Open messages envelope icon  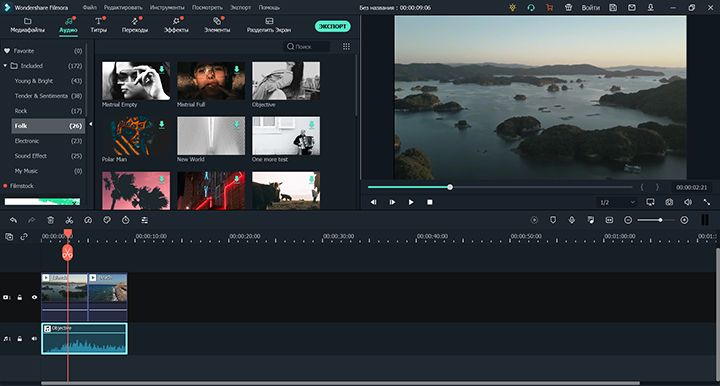tap(632, 8)
